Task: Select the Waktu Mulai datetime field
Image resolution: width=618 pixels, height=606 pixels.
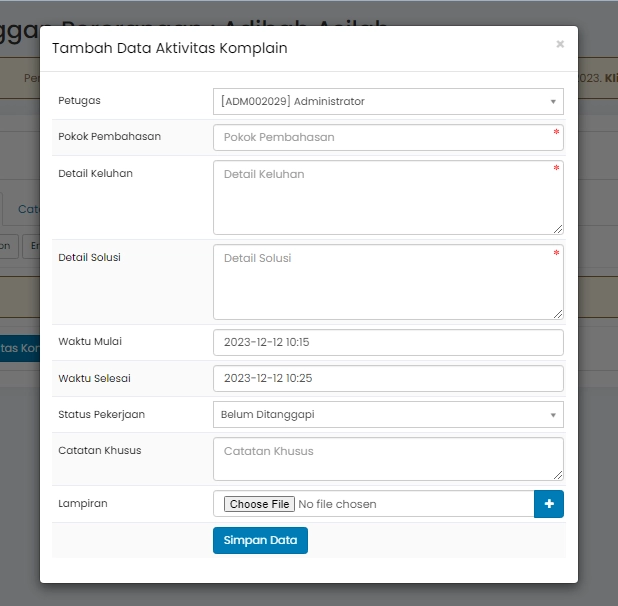Action: point(388,342)
